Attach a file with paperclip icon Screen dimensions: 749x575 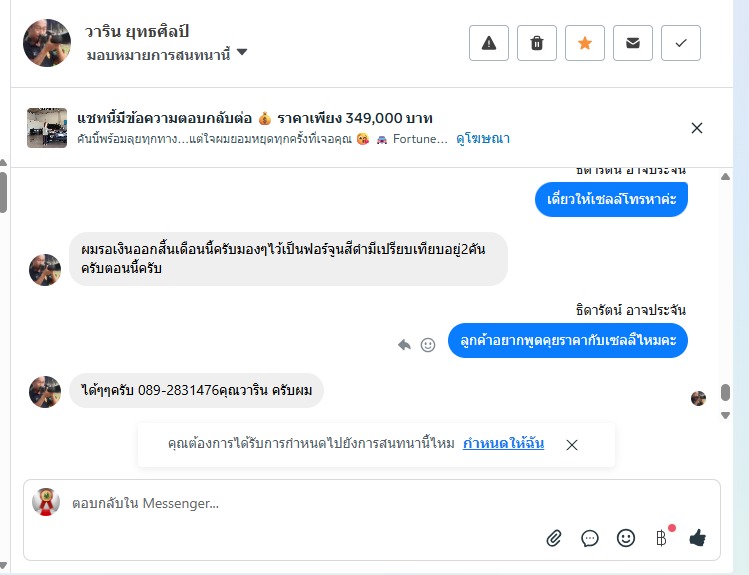pos(554,538)
